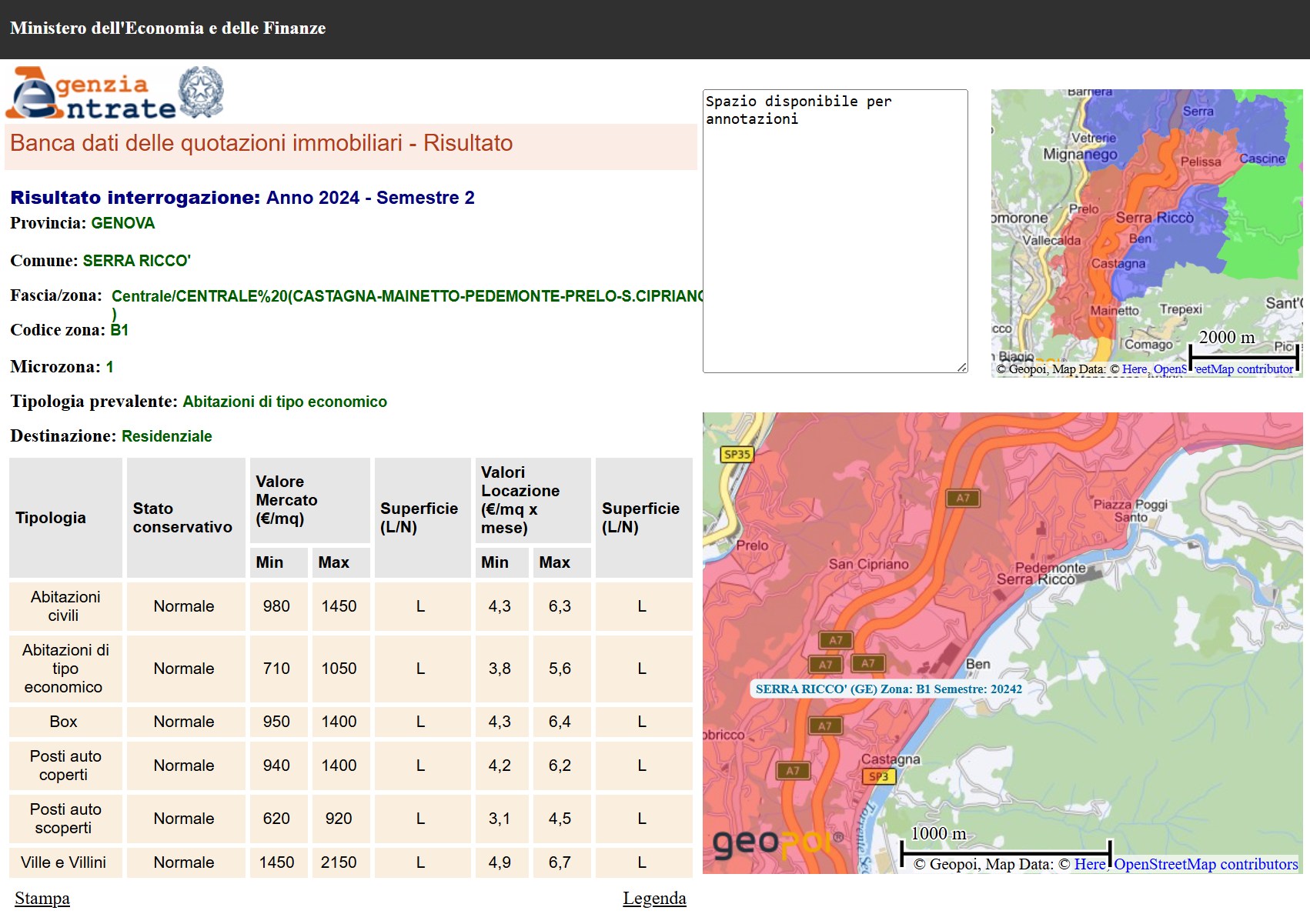Click the SERRA RICCO' zone B1 map label
The width and height of the screenshot is (1310, 924).
click(888, 689)
